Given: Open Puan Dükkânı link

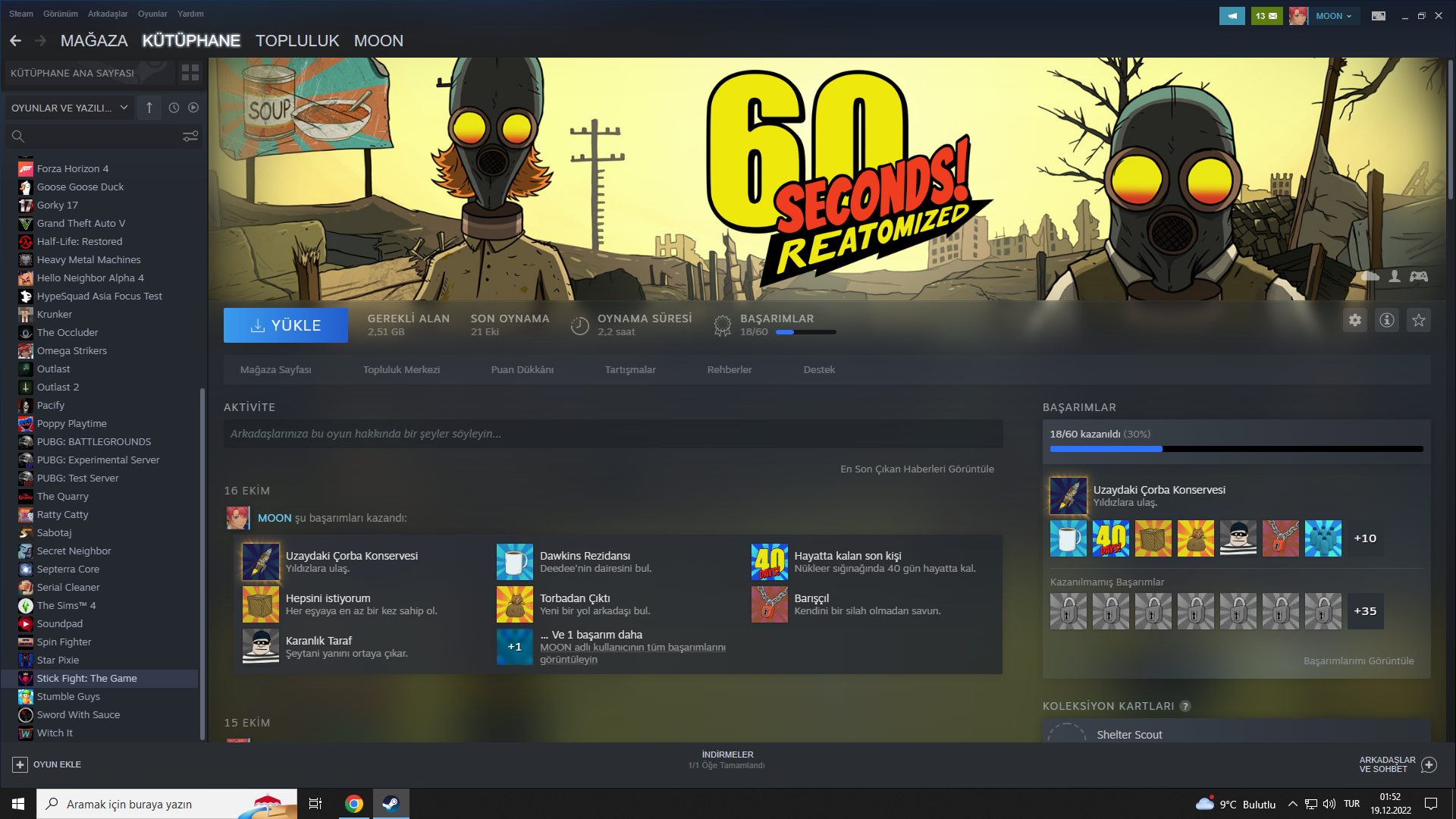Looking at the screenshot, I should (522, 370).
